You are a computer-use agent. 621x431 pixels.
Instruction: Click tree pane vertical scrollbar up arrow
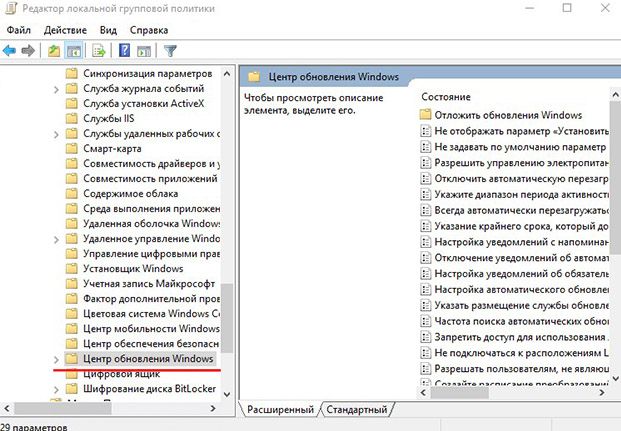click(x=227, y=74)
